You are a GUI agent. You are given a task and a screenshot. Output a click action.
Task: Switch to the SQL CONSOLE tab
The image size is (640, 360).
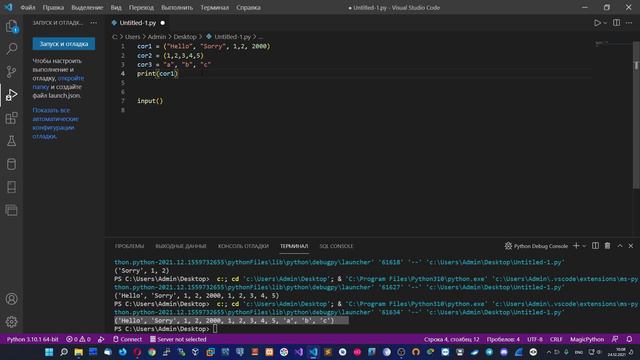pyautogui.click(x=336, y=246)
